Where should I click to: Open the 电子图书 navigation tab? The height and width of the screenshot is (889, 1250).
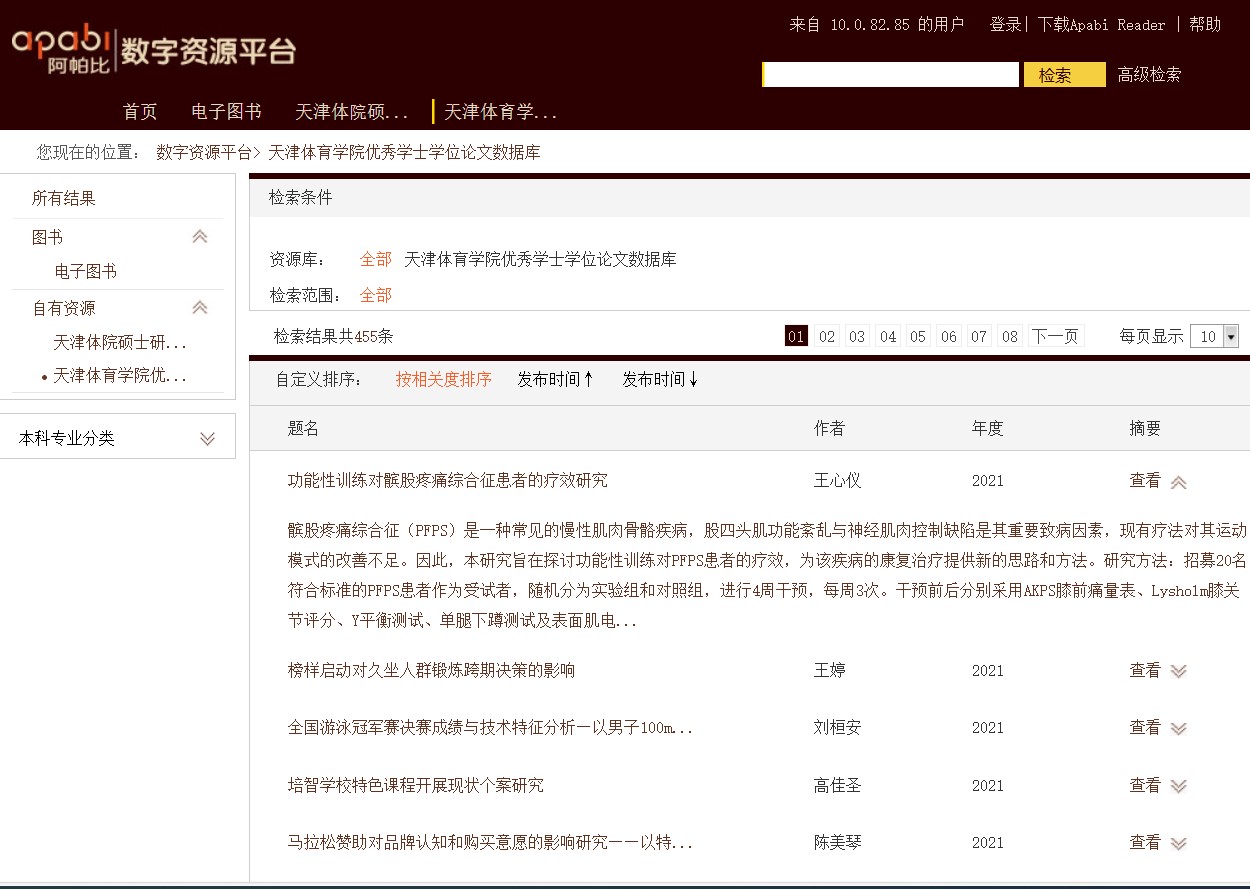[x=226, y=111]
